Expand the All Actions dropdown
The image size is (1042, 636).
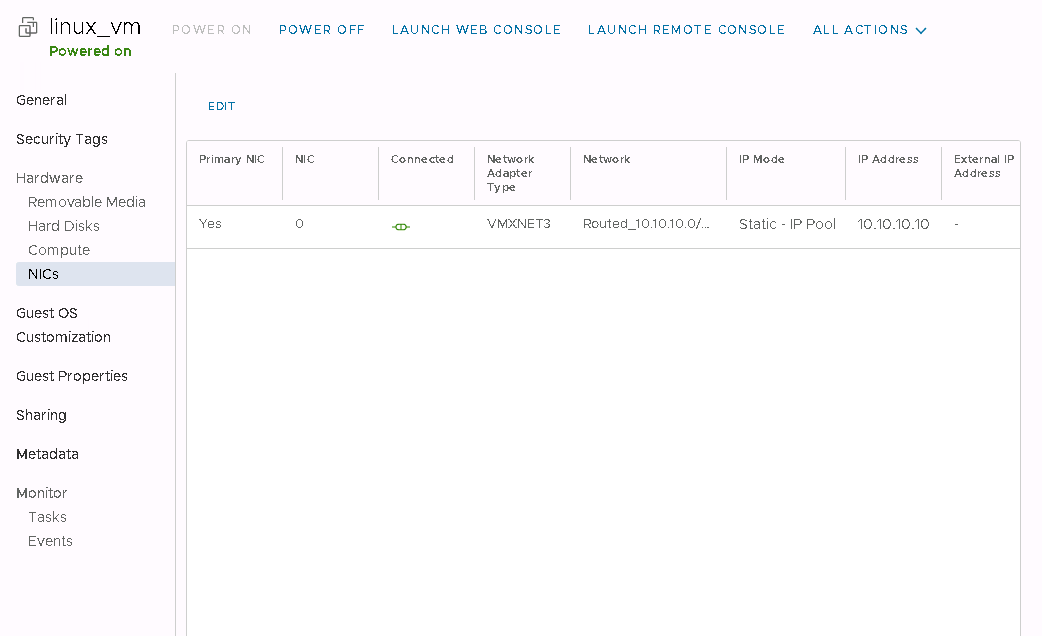pos(869,30)
